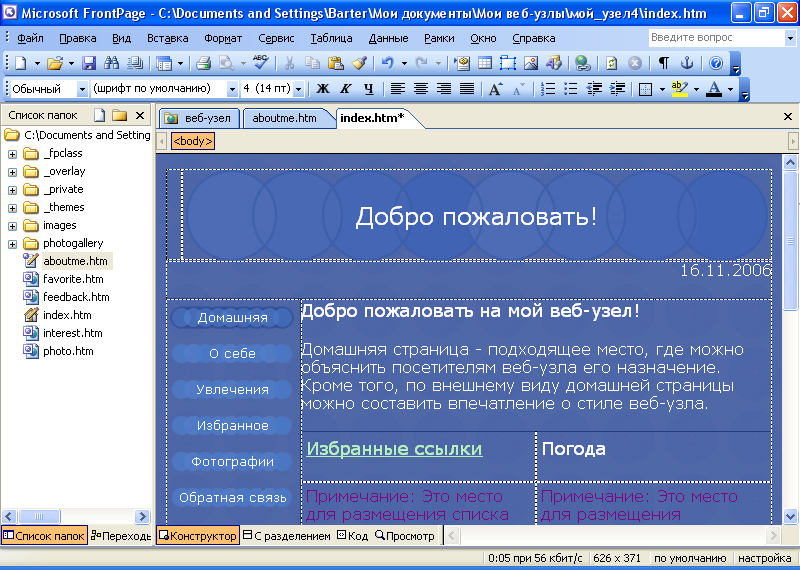The width and height of the screenshot is (800, 570).
Task: Click the bookmark anchor icon
Action: point(686,63)
